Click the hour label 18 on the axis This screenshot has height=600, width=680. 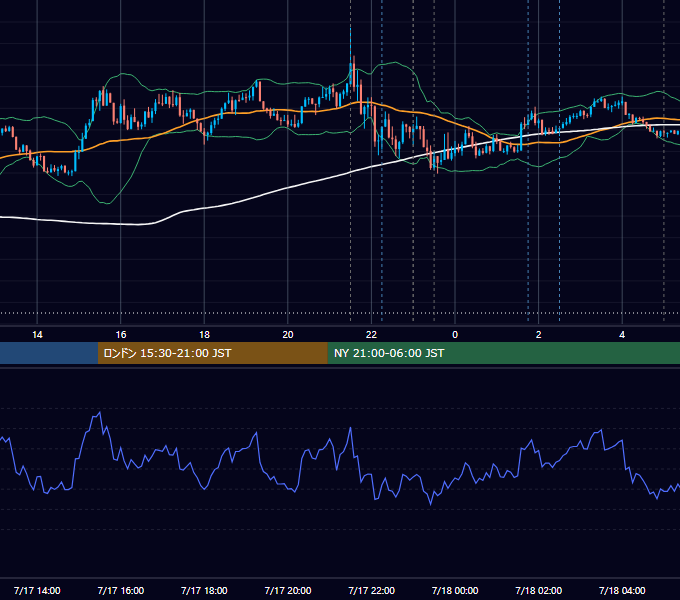click(204, 335)
